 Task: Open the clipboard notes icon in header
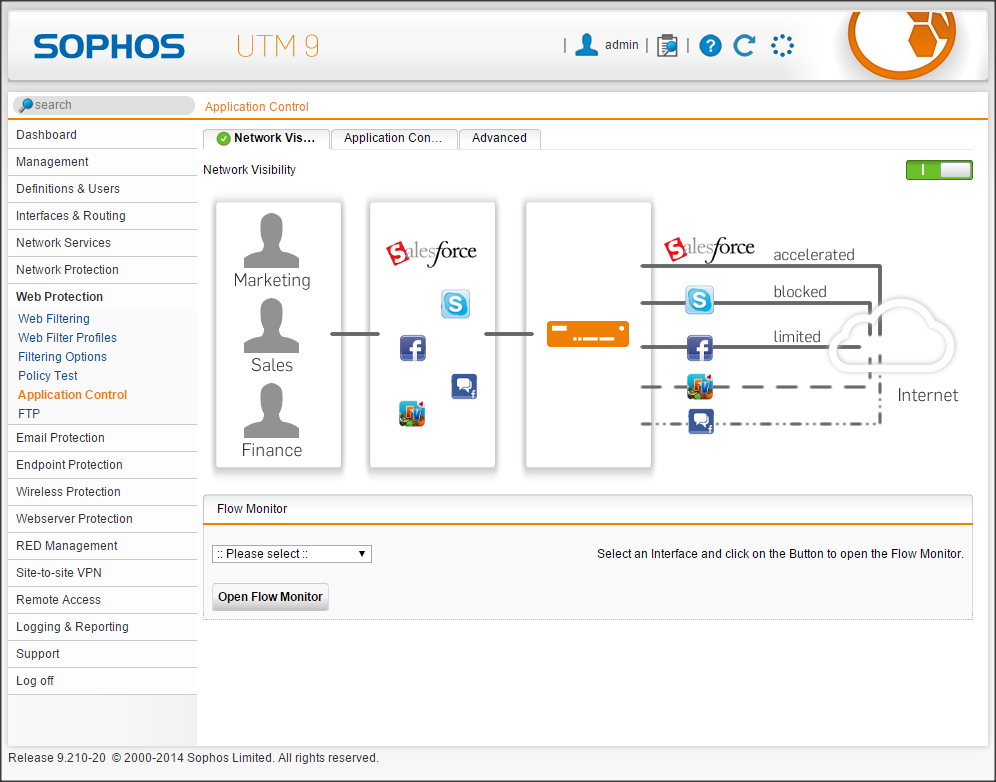(667, 45)
